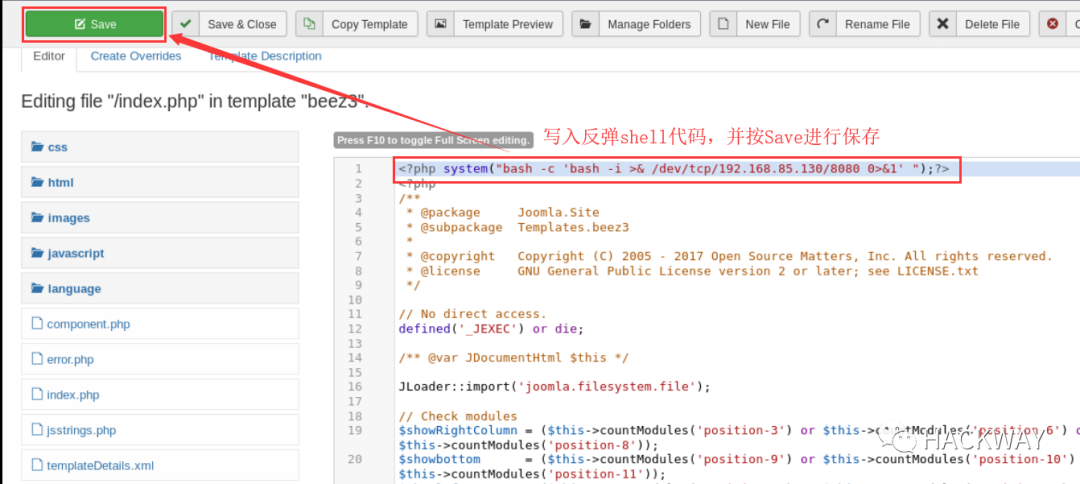
Task: Click the redo arrow icon beside Rename File
Action: (x=822, y=24)
